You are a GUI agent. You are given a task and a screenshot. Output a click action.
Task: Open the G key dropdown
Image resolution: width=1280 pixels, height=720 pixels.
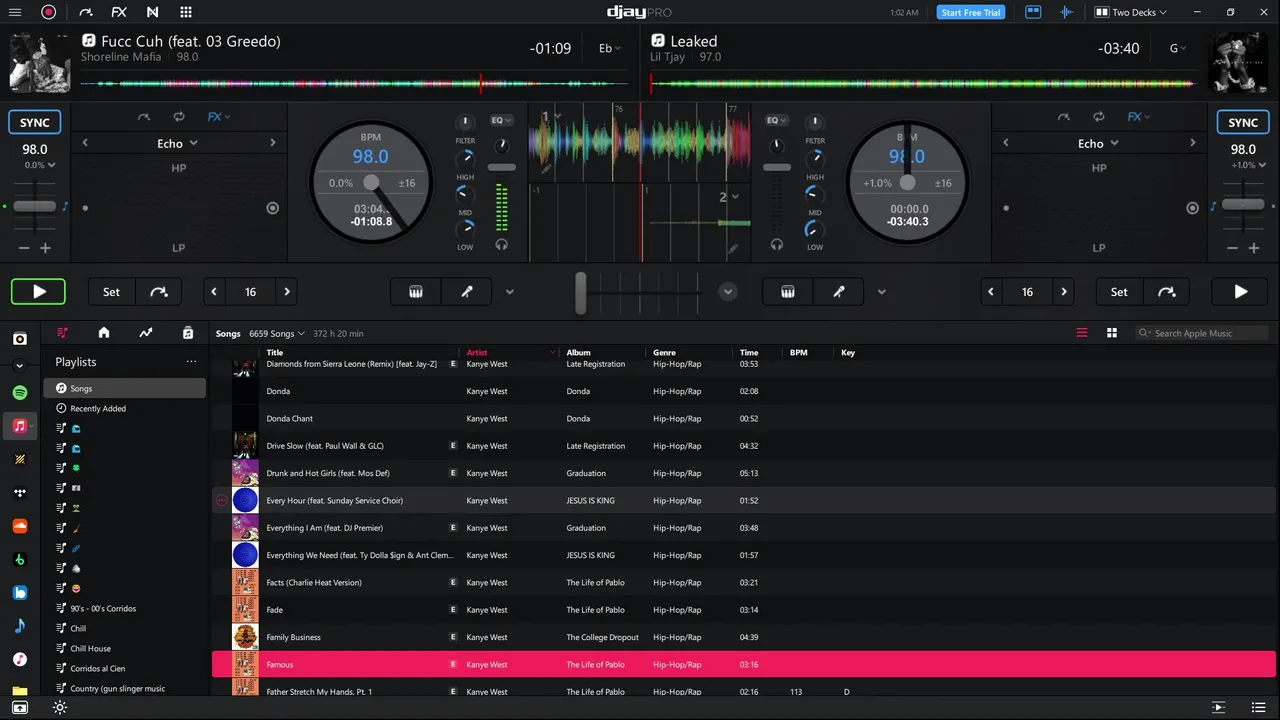click(x=1179, y=49)
